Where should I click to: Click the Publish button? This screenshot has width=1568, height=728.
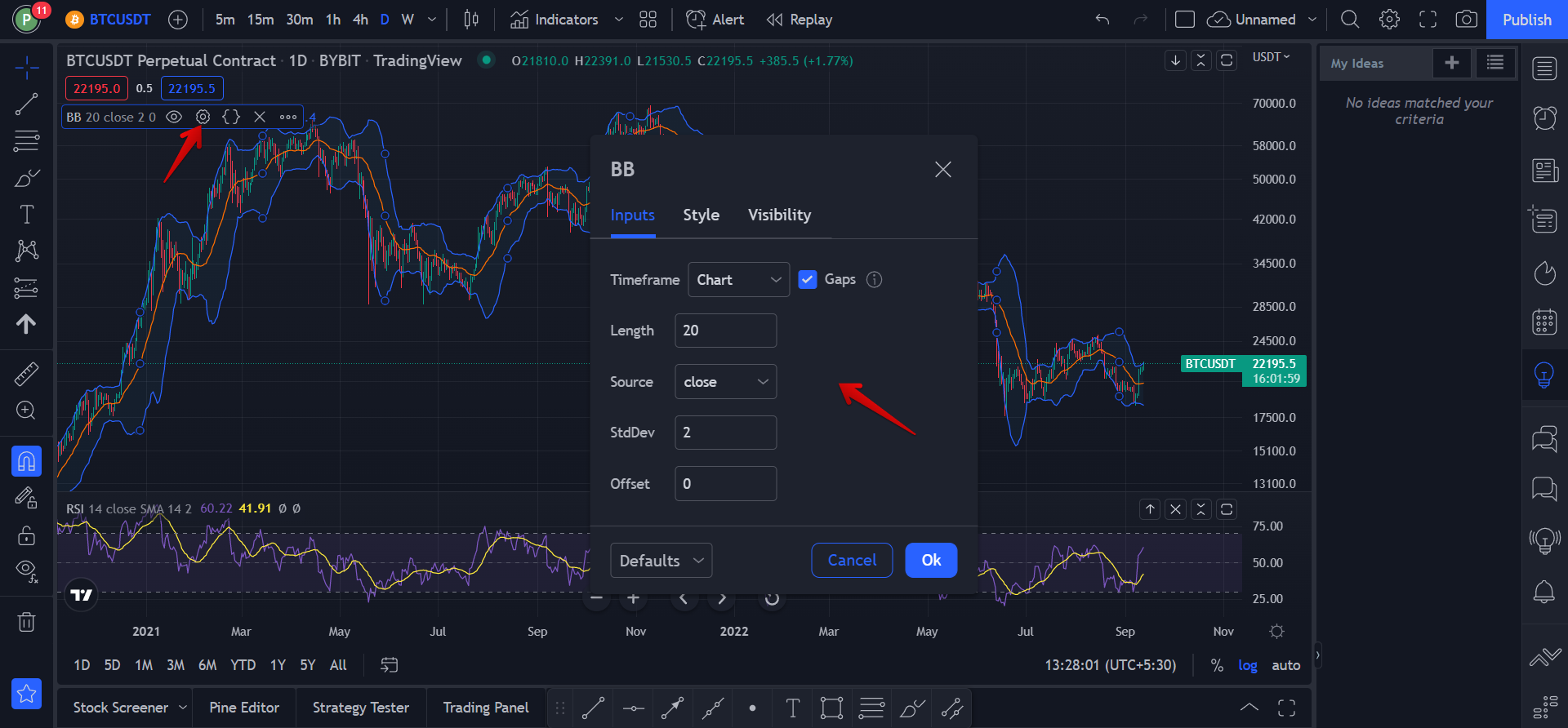click(1527, 20)
